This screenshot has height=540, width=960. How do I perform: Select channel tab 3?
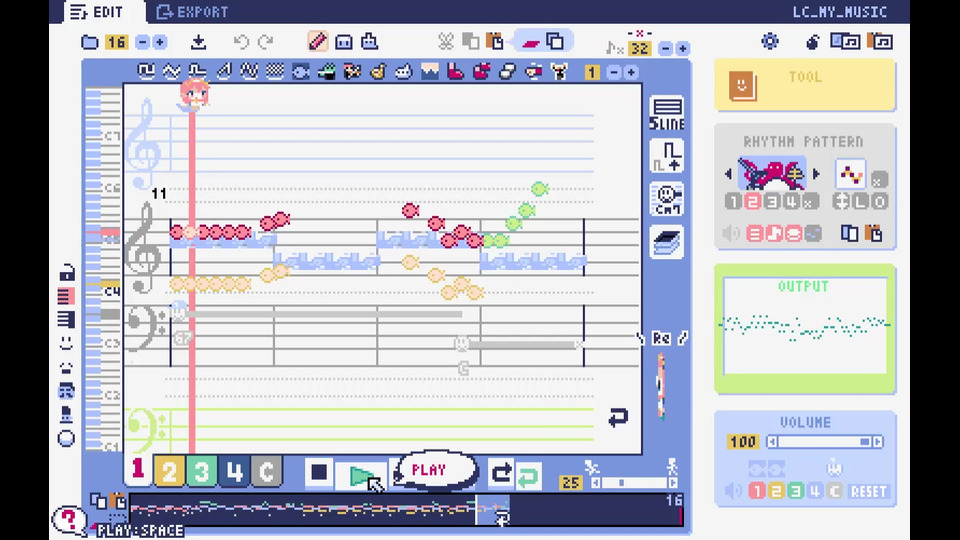[201, 471]
